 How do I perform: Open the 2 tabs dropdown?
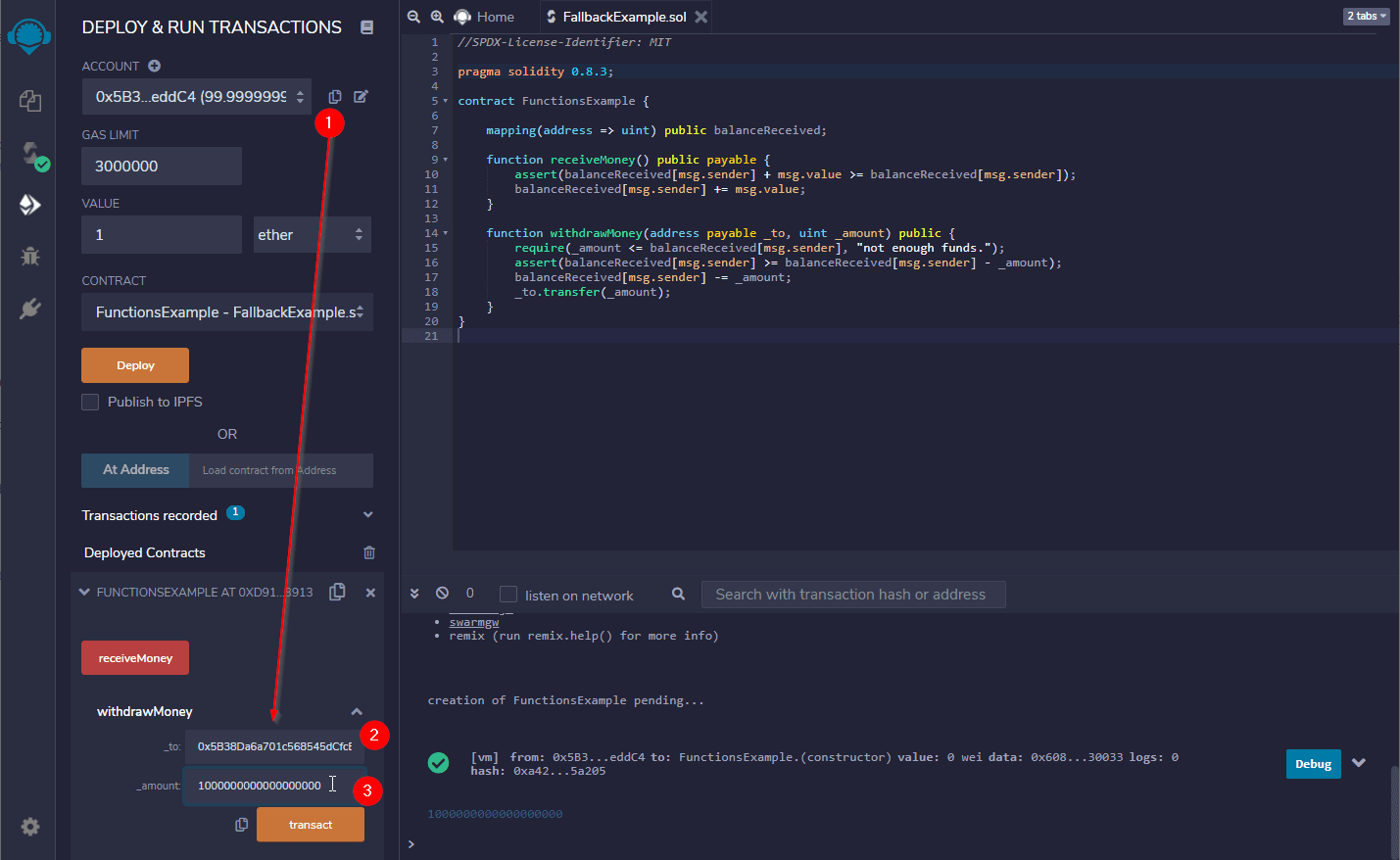tap(1366, 16)
